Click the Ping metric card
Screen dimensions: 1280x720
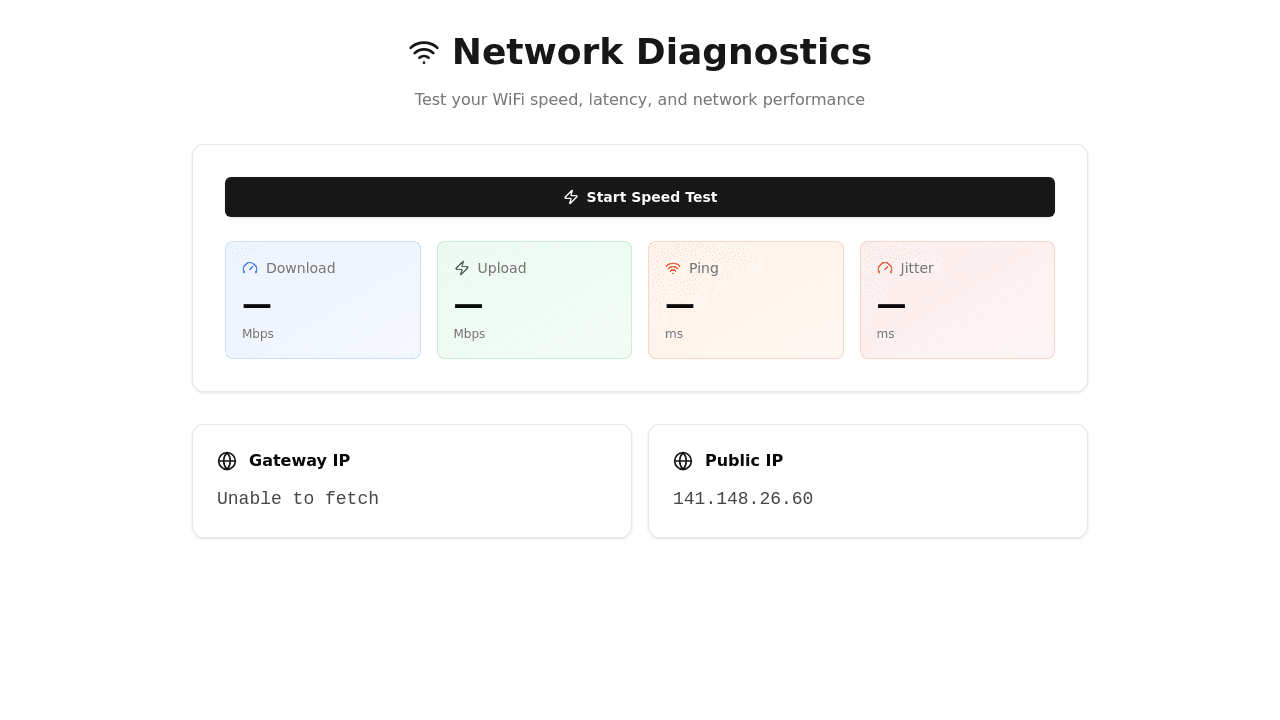point(745,299)
